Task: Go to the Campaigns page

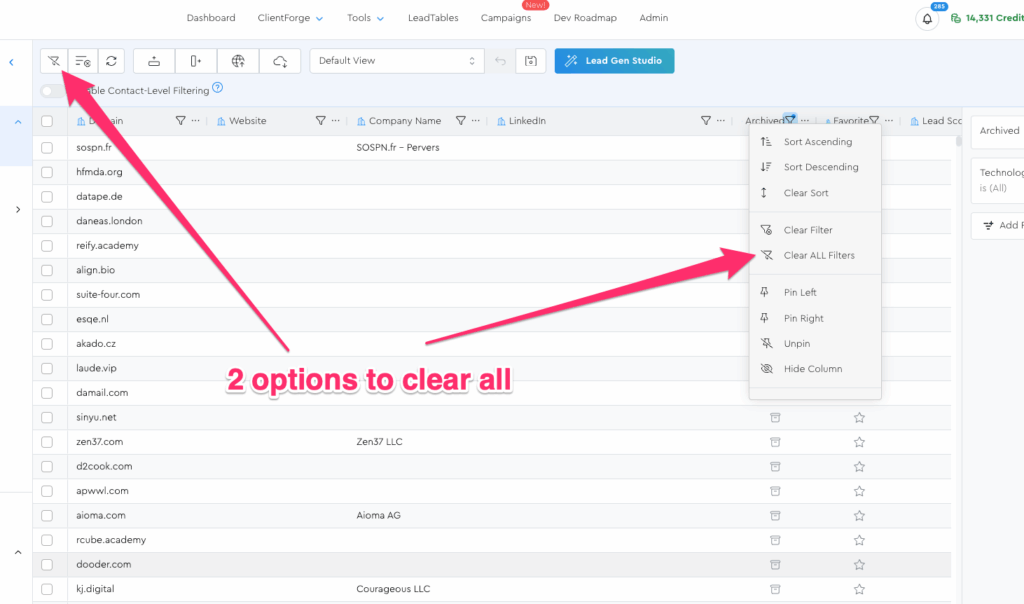Action: (x=505, y=18)
